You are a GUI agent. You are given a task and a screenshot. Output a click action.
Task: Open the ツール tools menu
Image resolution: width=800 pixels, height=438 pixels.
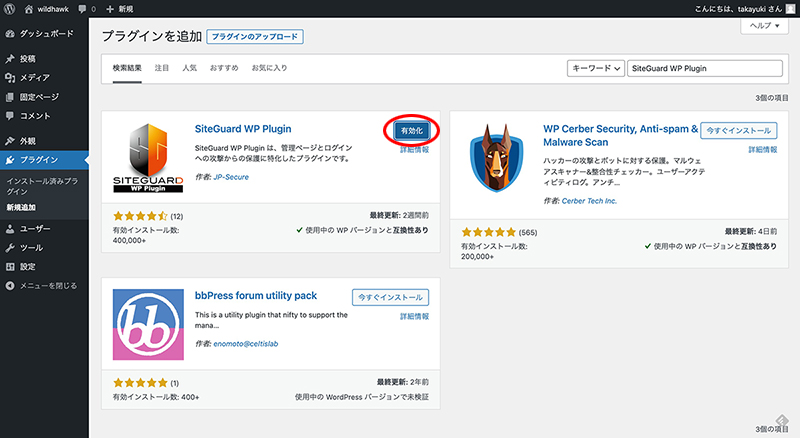coord(30,247)
